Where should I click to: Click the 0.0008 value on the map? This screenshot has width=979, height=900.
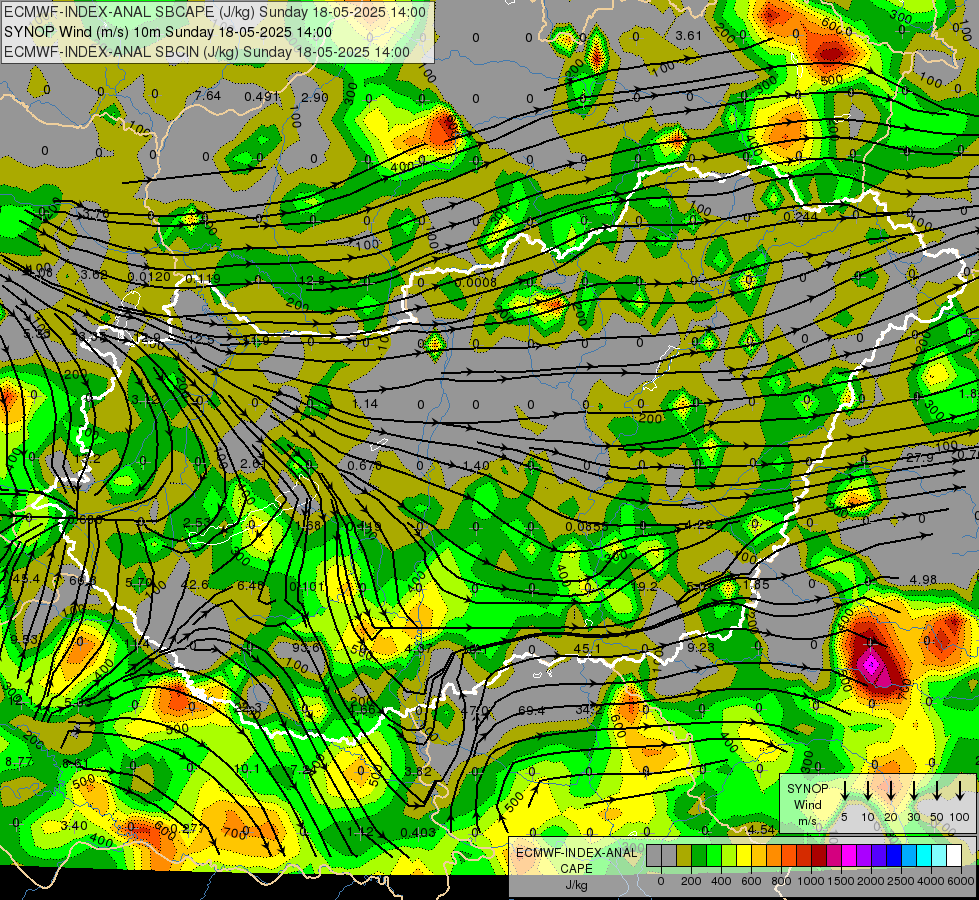click(476, 282)
